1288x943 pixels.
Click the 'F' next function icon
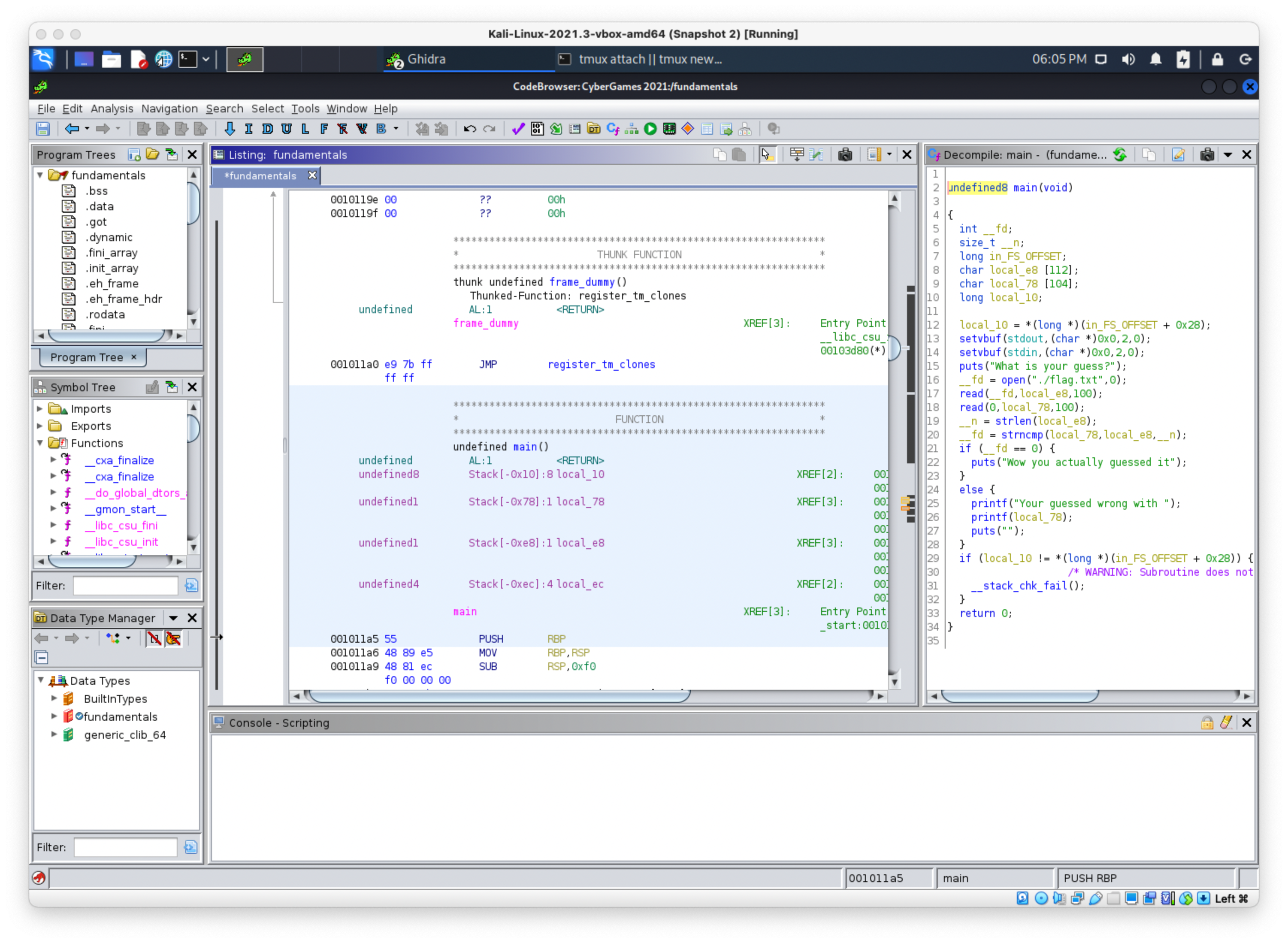click(324, 129)
